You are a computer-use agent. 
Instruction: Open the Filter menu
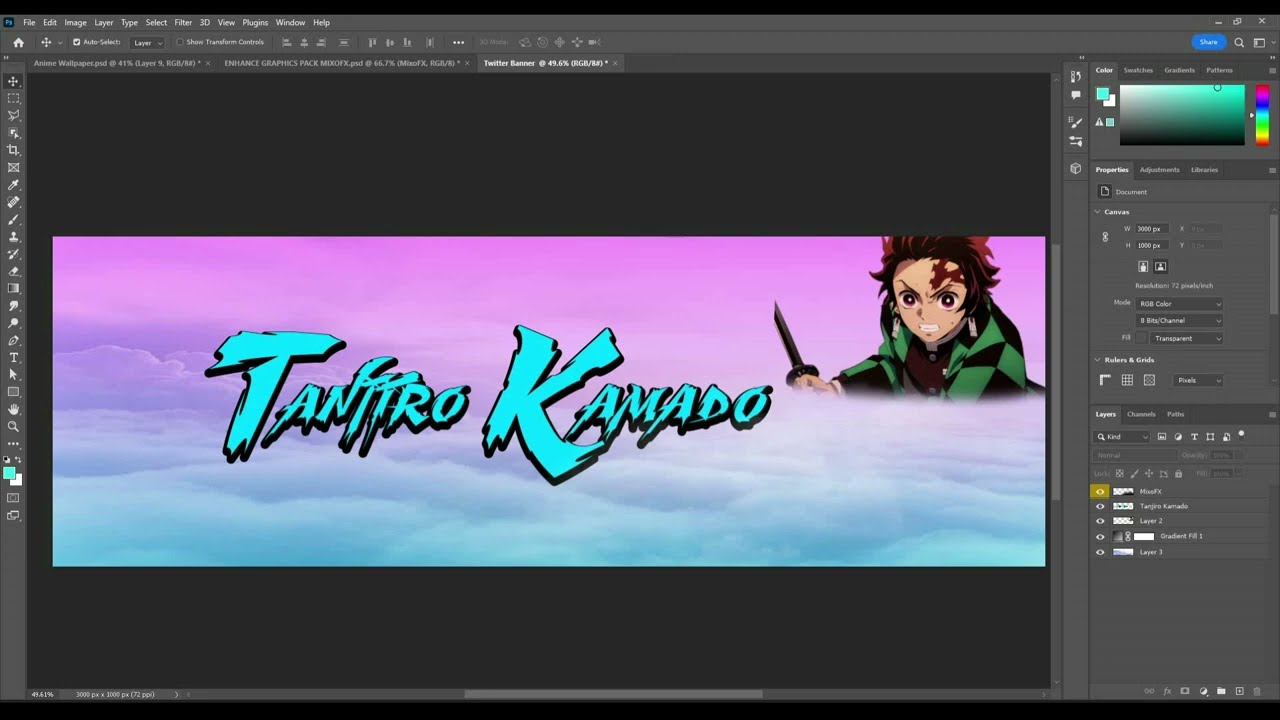pos(183,22)
